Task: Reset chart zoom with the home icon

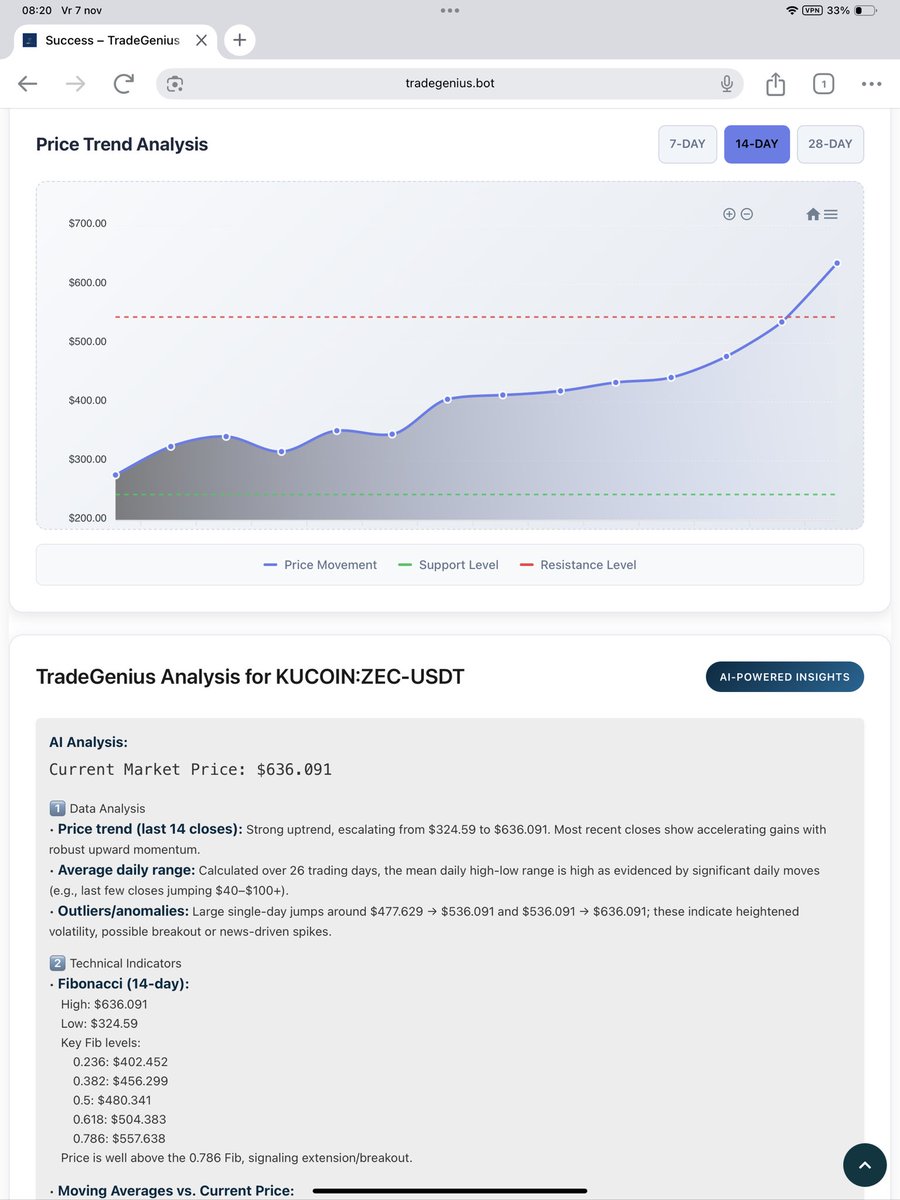Action: pyautogui.click(x=813, y=214)
